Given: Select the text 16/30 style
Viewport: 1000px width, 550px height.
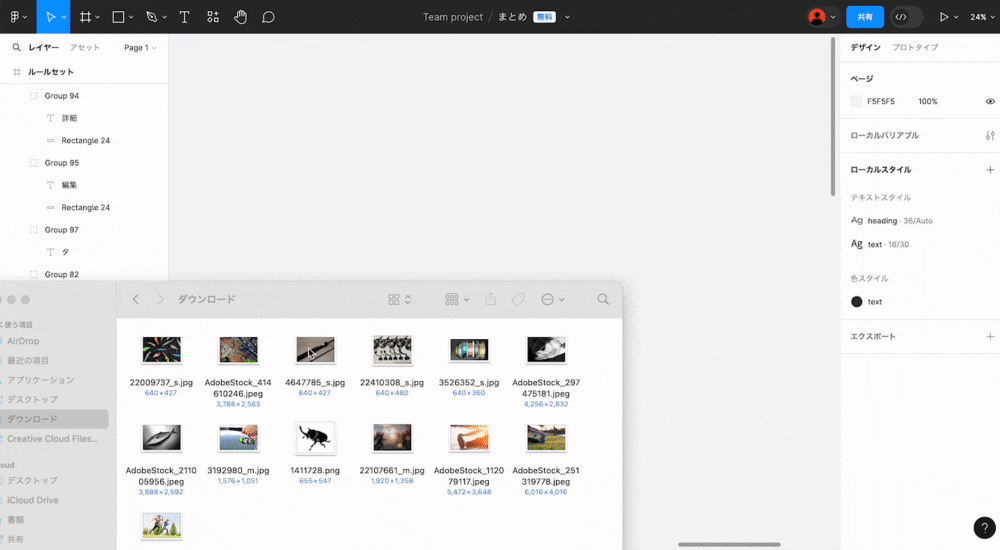Looking at the screenshot, I should tap(880, 244).
